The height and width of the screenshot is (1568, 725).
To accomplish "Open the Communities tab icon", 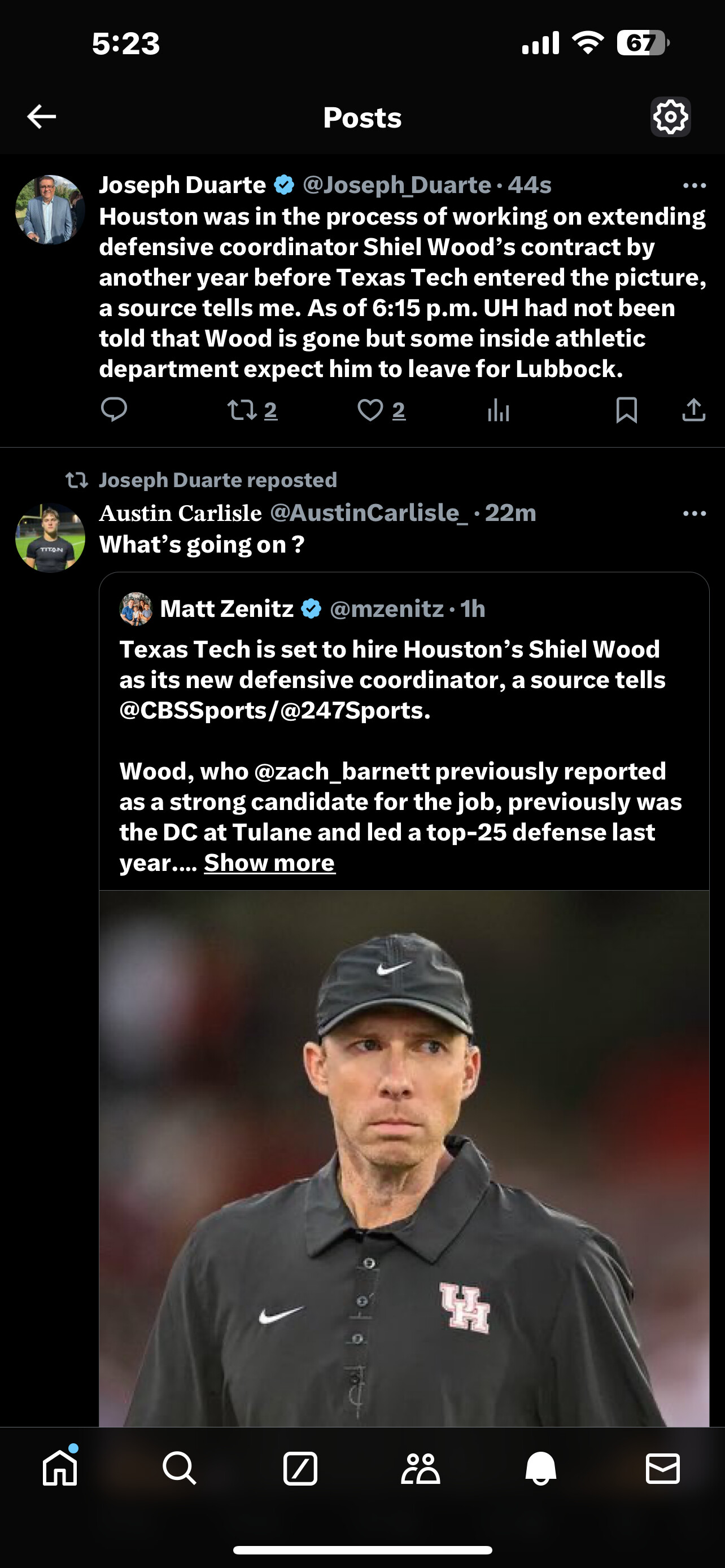I will tap(421, 1468).
